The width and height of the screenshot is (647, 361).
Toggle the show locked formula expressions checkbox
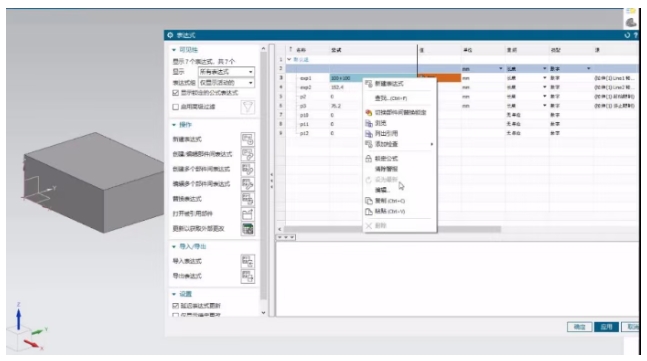click(x=175, y=93)
